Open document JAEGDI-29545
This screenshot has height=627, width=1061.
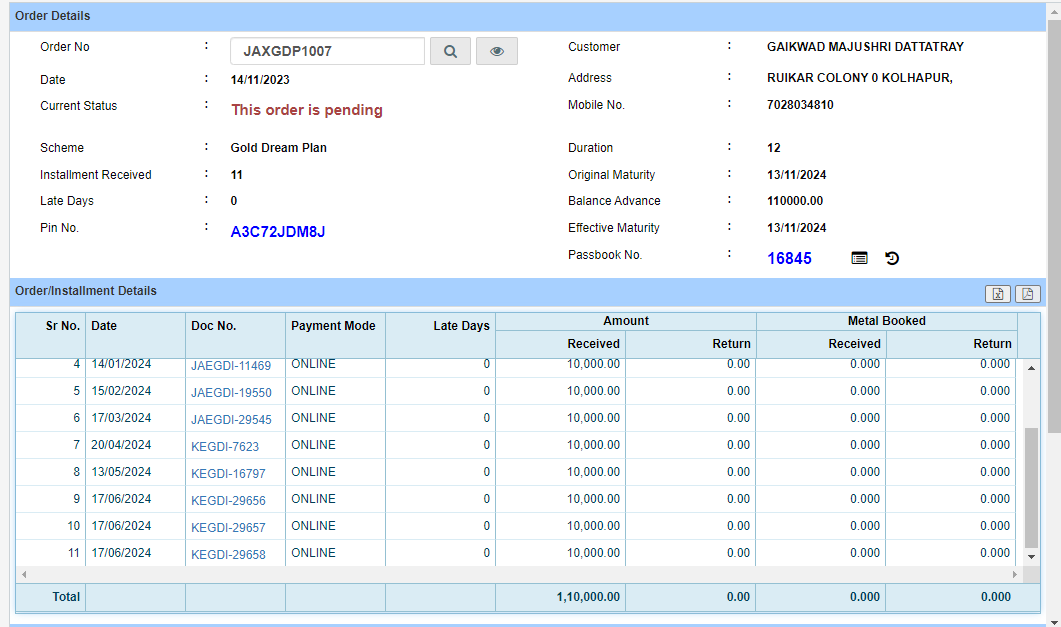click(231, 420)
